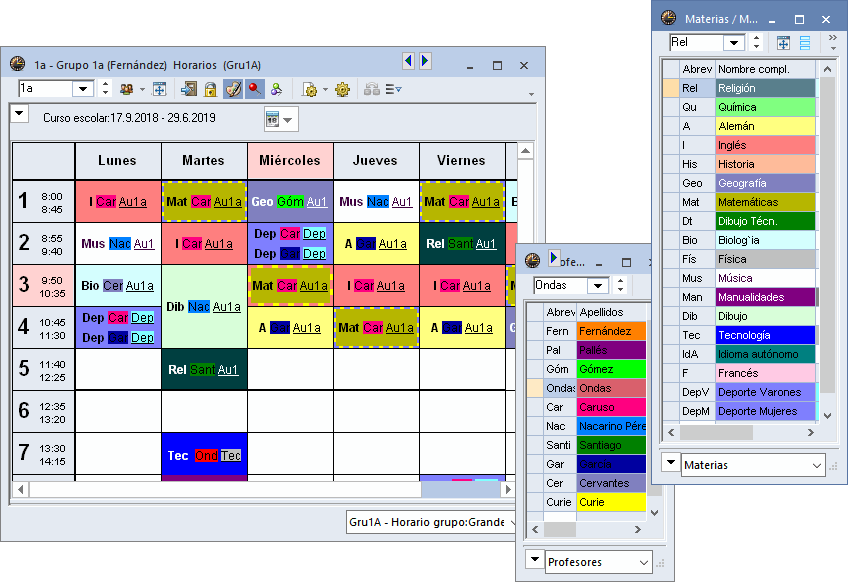The width and height of the screenshot is (848, 582).
Task: Toggle the color palette icon in the timetable toolbar
Action: pos(233,89)
